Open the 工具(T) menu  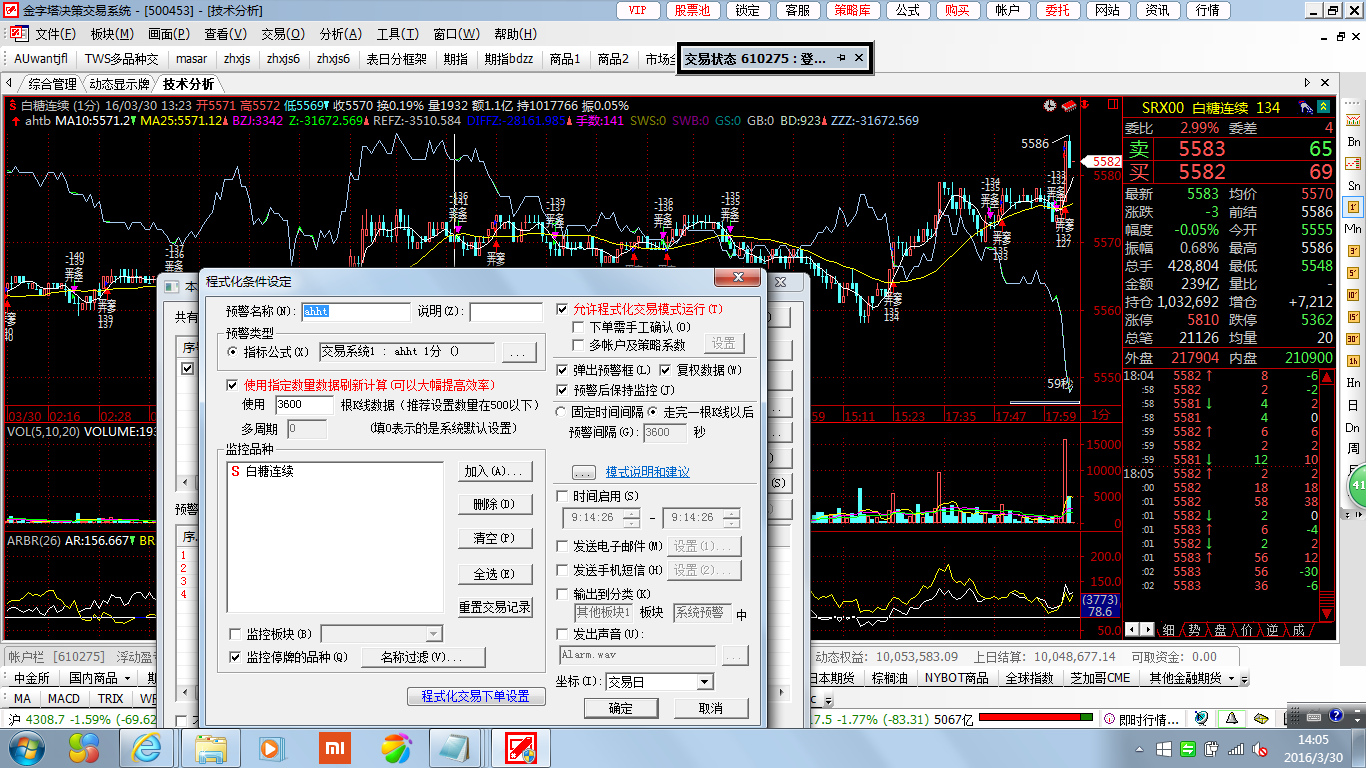click(x=397, y=34)
